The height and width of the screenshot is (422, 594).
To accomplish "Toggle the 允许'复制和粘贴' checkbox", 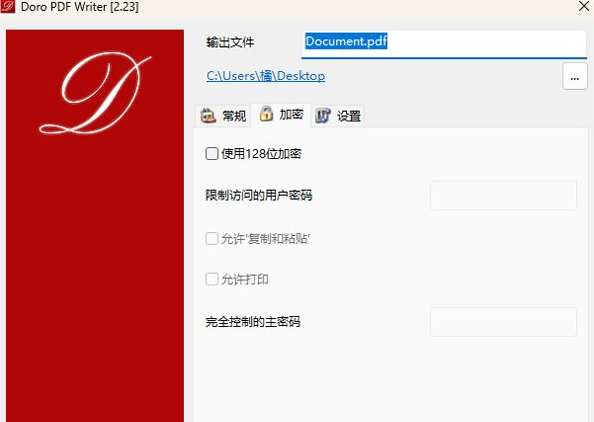I will [212, 239].
